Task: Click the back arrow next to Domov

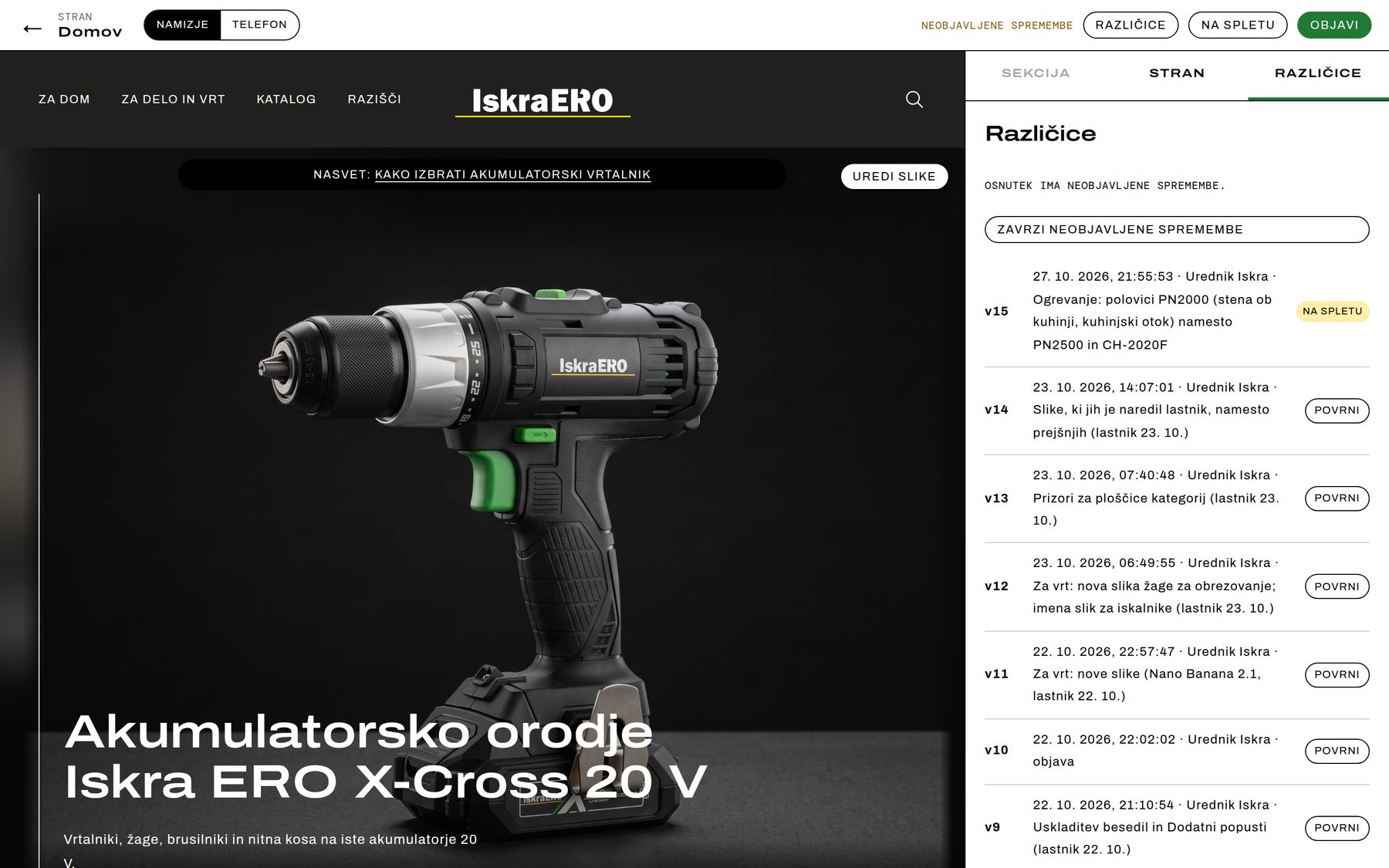Action: coord(32,29)
